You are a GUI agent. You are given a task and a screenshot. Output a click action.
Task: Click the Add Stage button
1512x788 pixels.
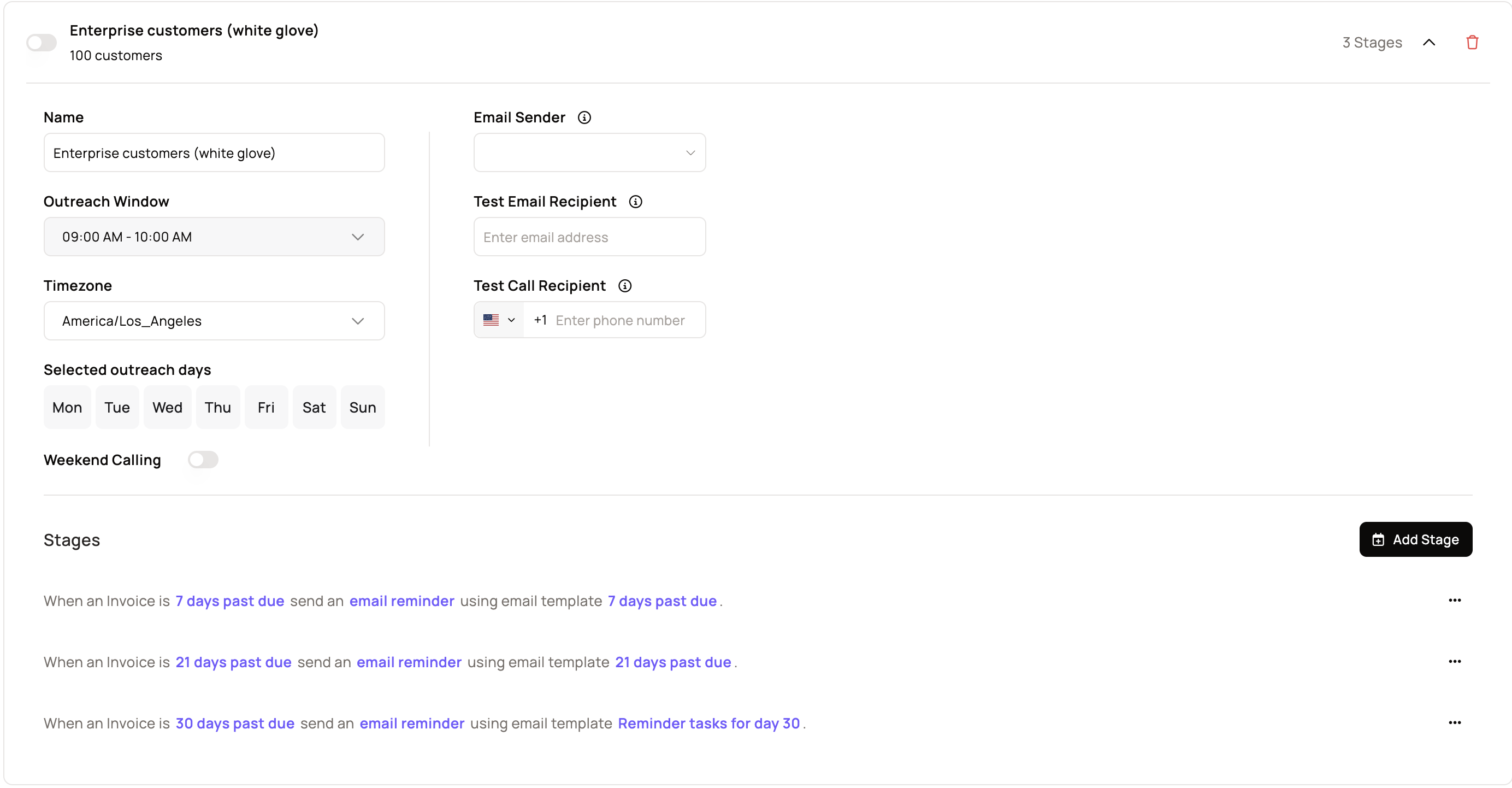(x=1415, y=539)
